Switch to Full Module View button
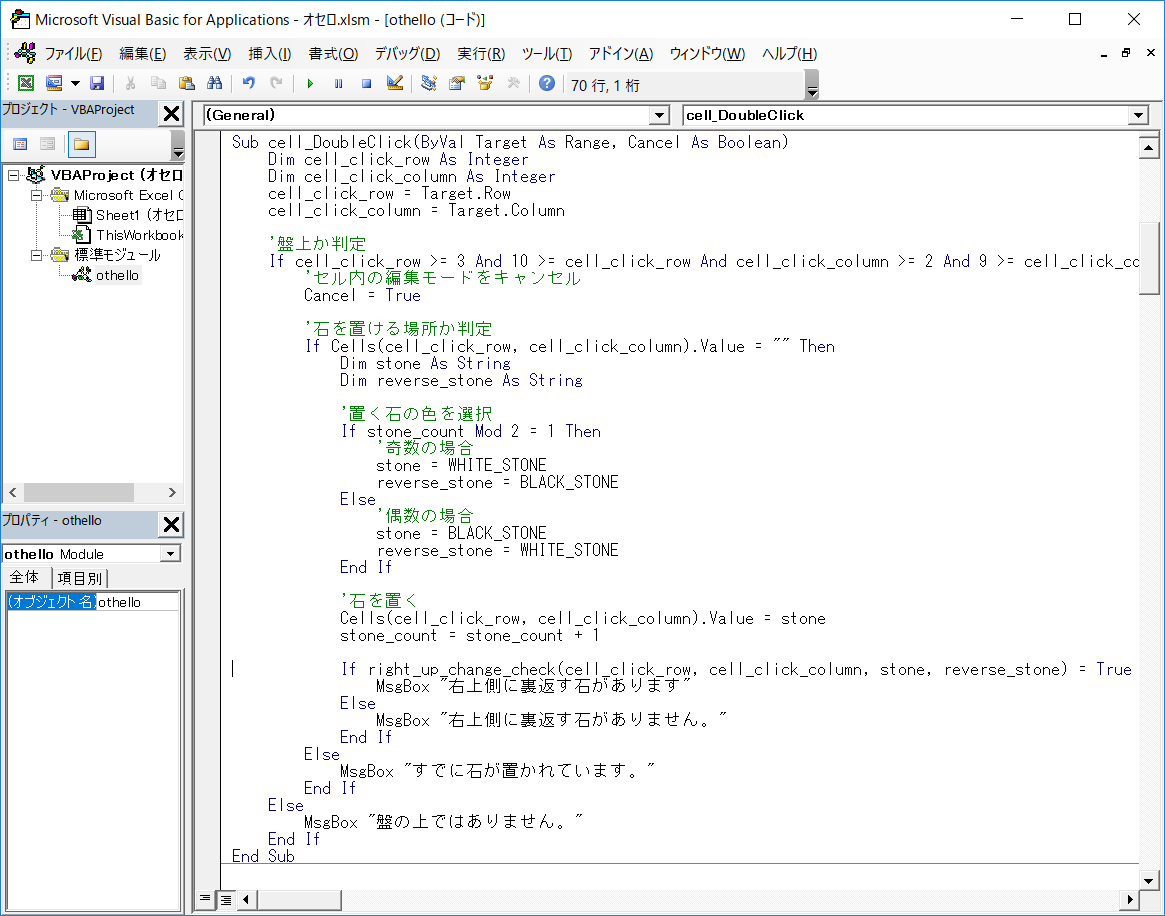Image resolution: width=1165 pixels, height=916 pixels. [x=226, y=899]
